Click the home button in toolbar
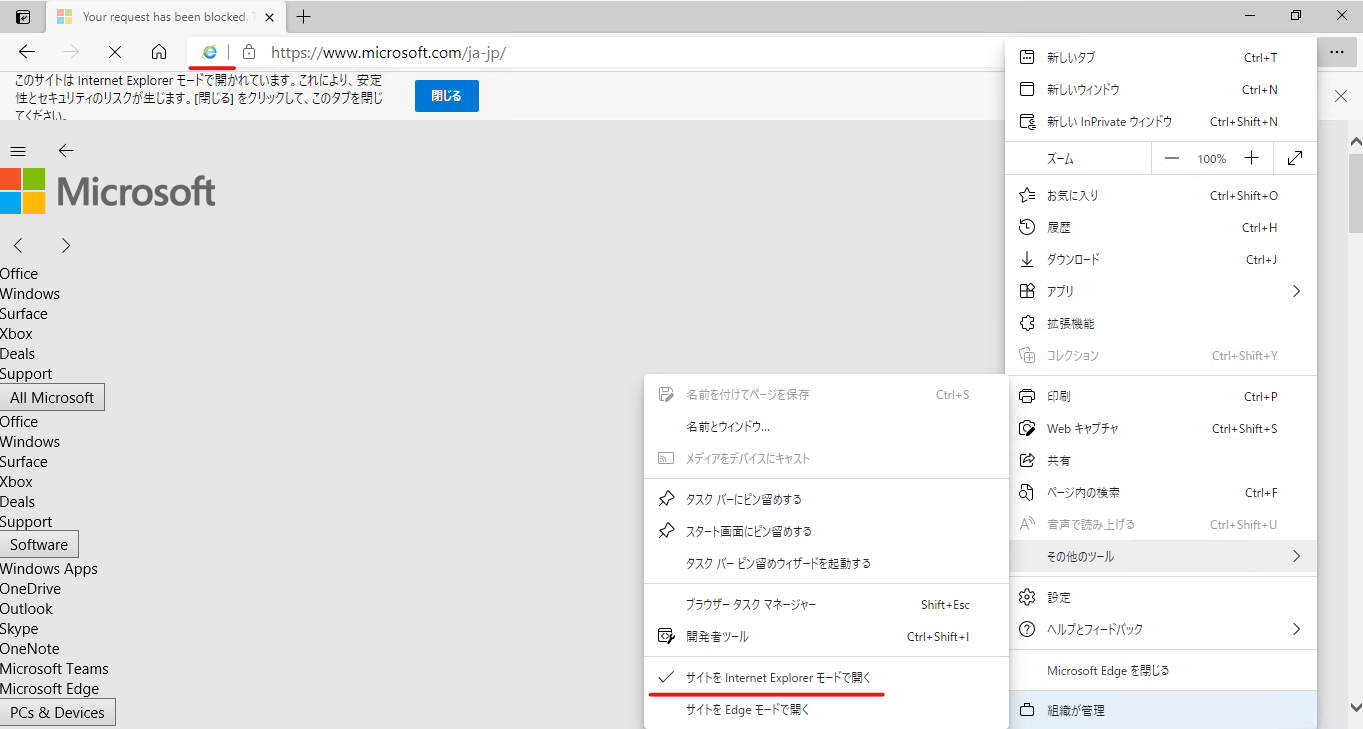Viewport: 1363px width, 729px height. click(159, 52)
